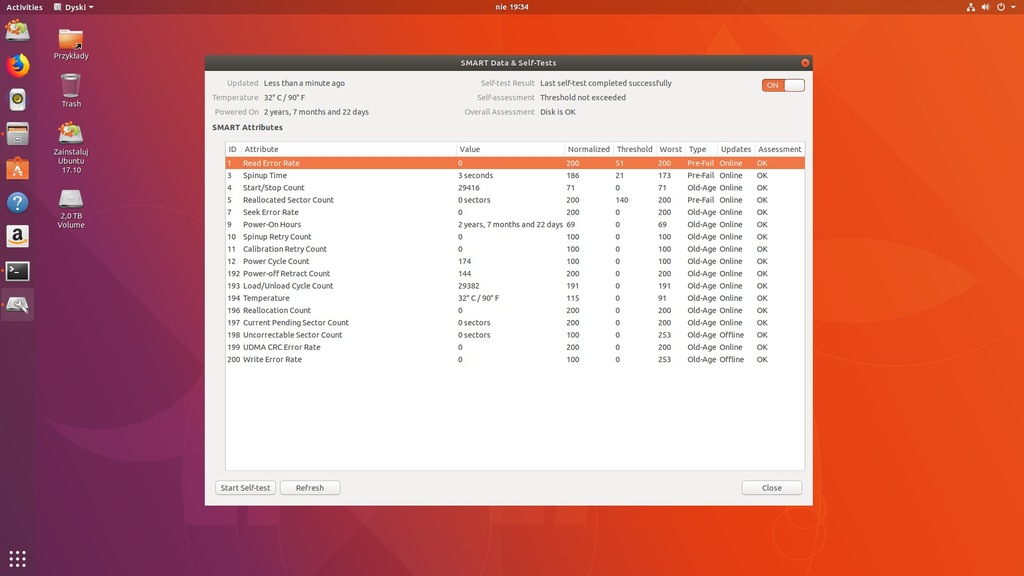1024x576 pixels.
Task: Sort by Normalized column header
Action: click(x=588, y=150)
